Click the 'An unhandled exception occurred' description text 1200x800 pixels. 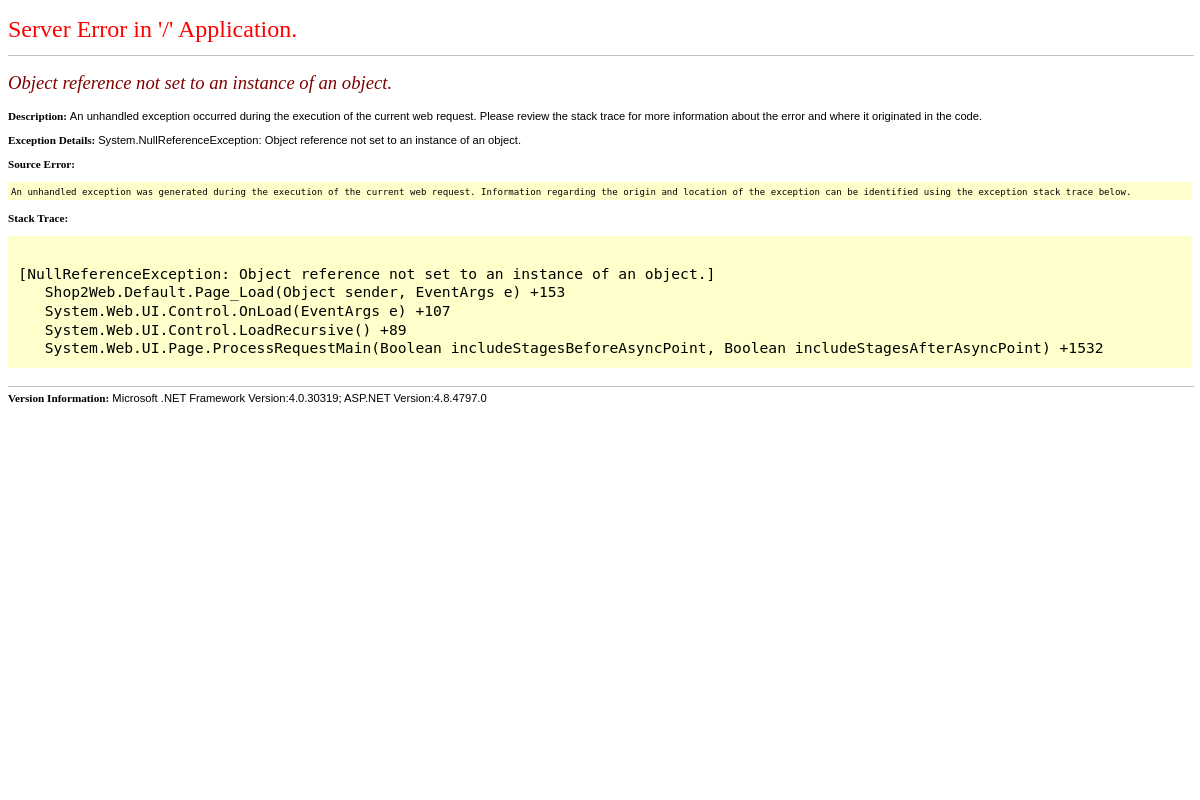(525, 116)
